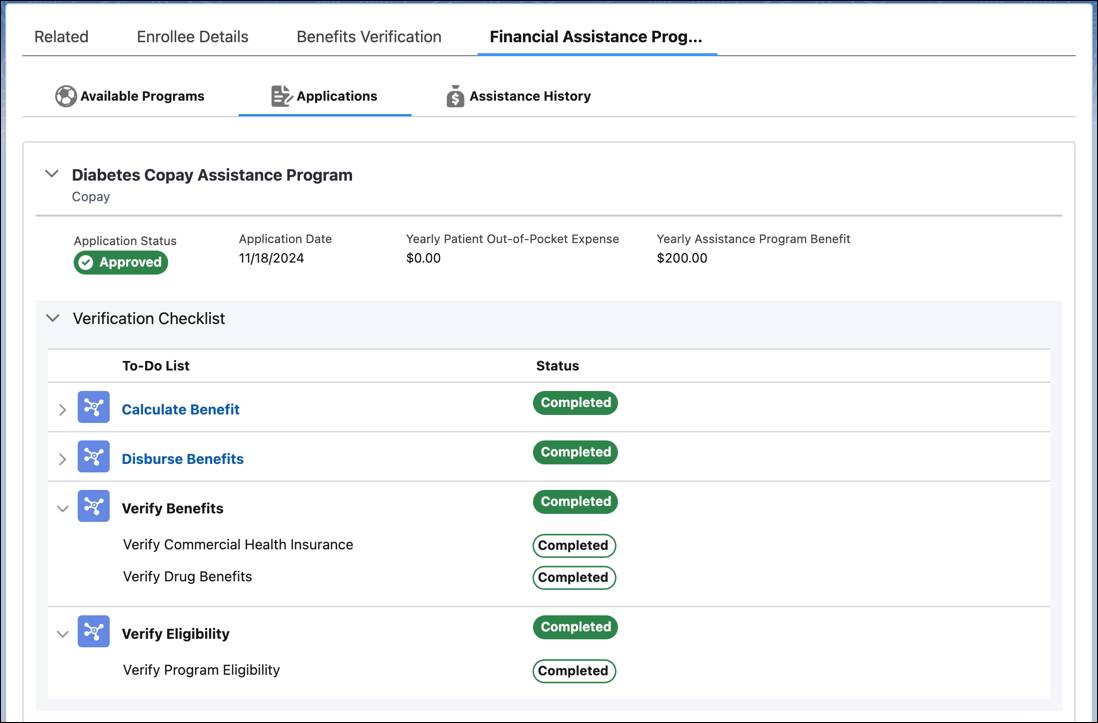Screen dimensions: 1098x723
Task: Collapse the Verify Benefits row
Action: [62, 509]
